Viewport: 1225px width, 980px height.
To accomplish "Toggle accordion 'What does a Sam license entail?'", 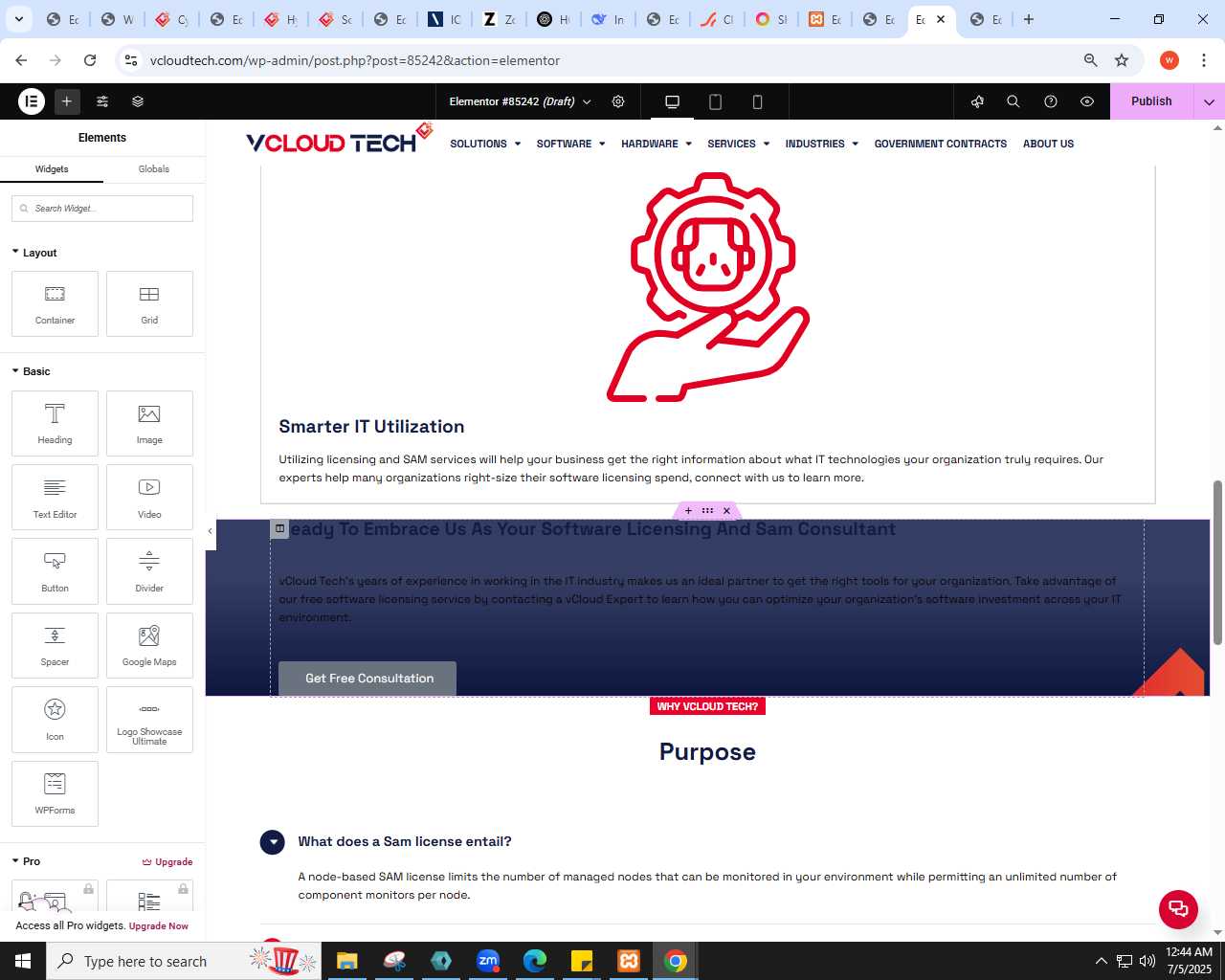I will click(404, 842).
